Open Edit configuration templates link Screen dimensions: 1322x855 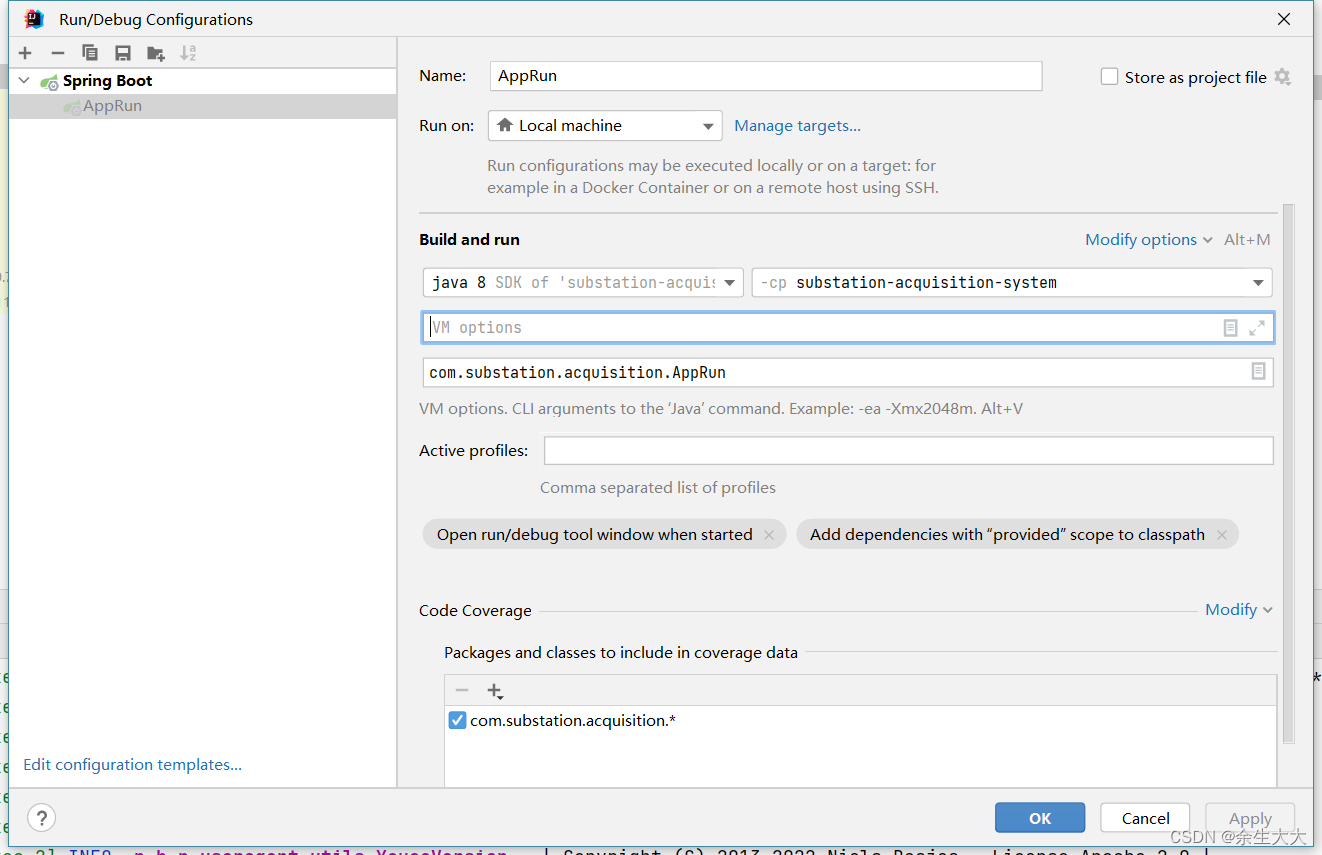[x=132, y=765]
